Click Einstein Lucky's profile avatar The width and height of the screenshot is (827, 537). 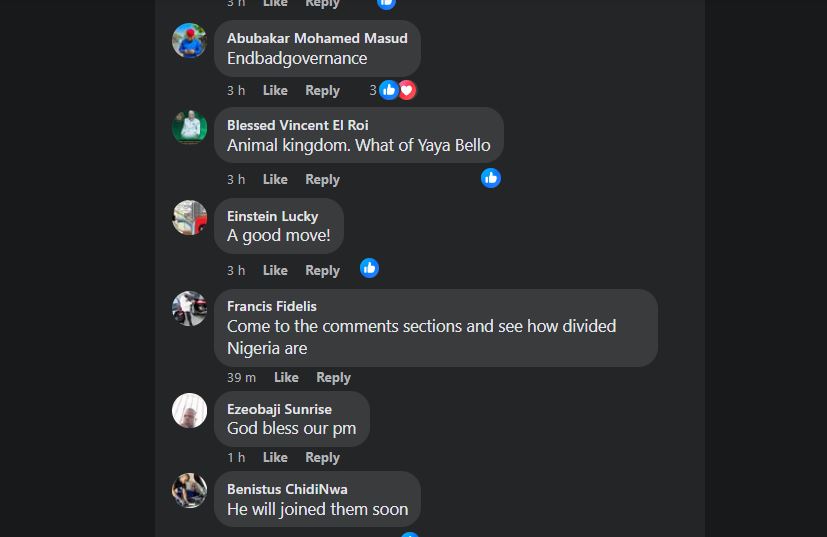pos(189,217)
